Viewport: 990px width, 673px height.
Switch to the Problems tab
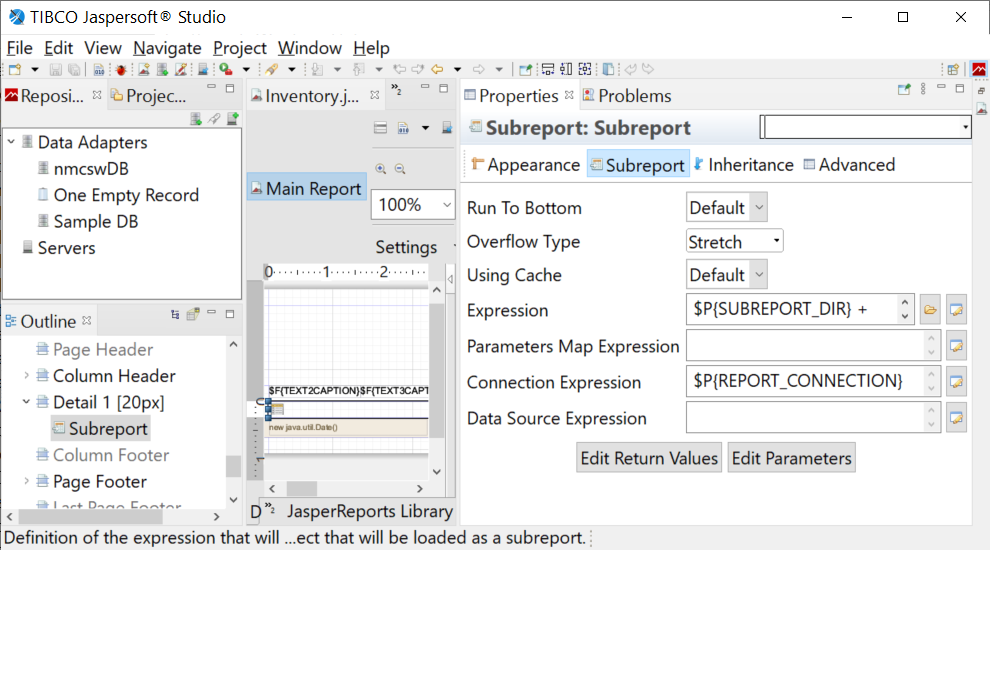coord(627,96)
